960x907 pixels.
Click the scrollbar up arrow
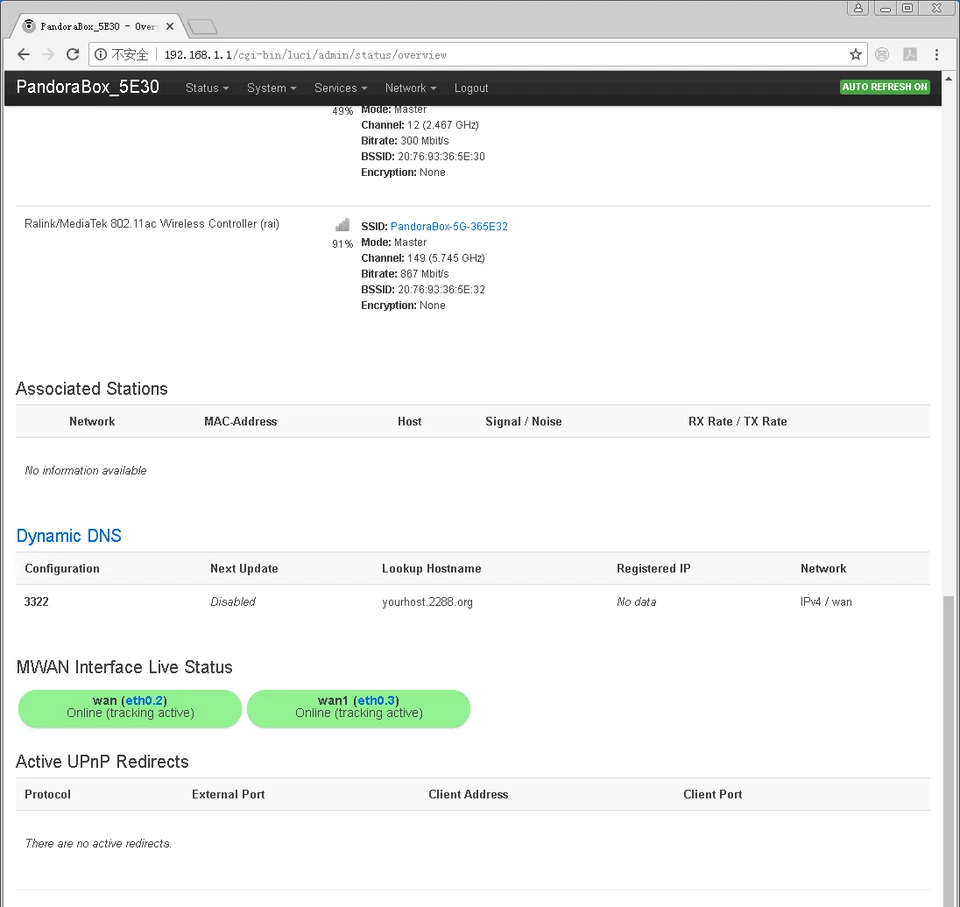point(948,79)
